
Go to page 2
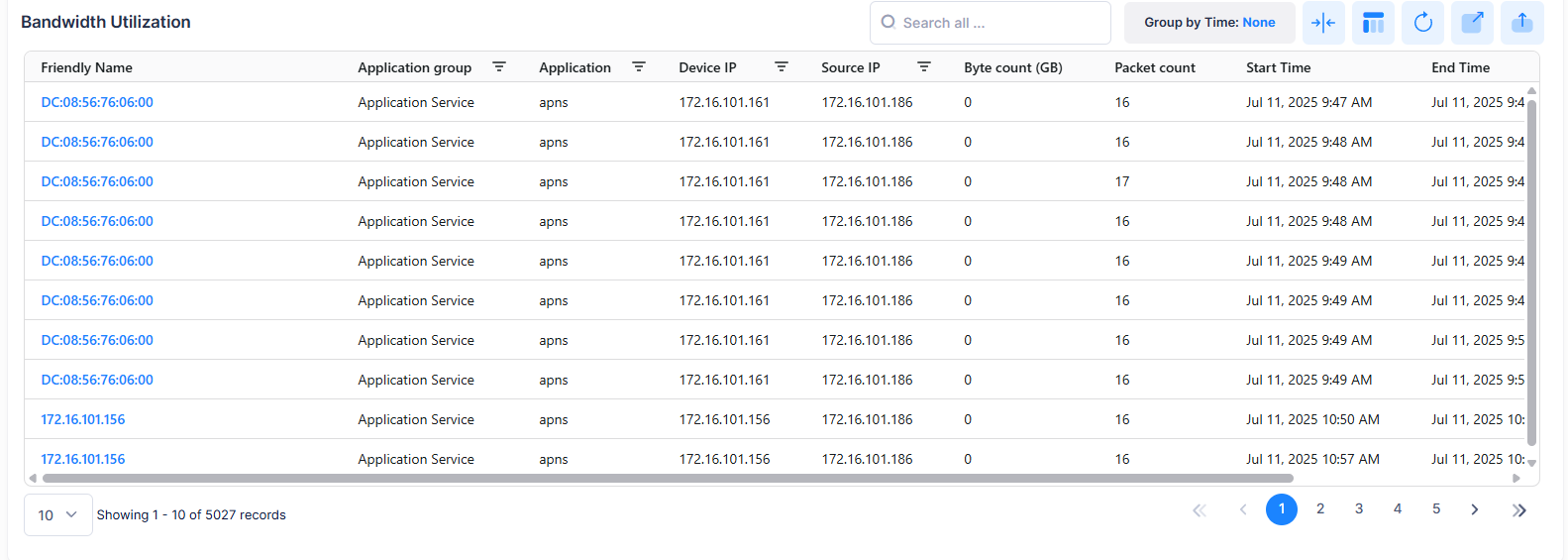pyautogui.click(x=1320, y=509)
